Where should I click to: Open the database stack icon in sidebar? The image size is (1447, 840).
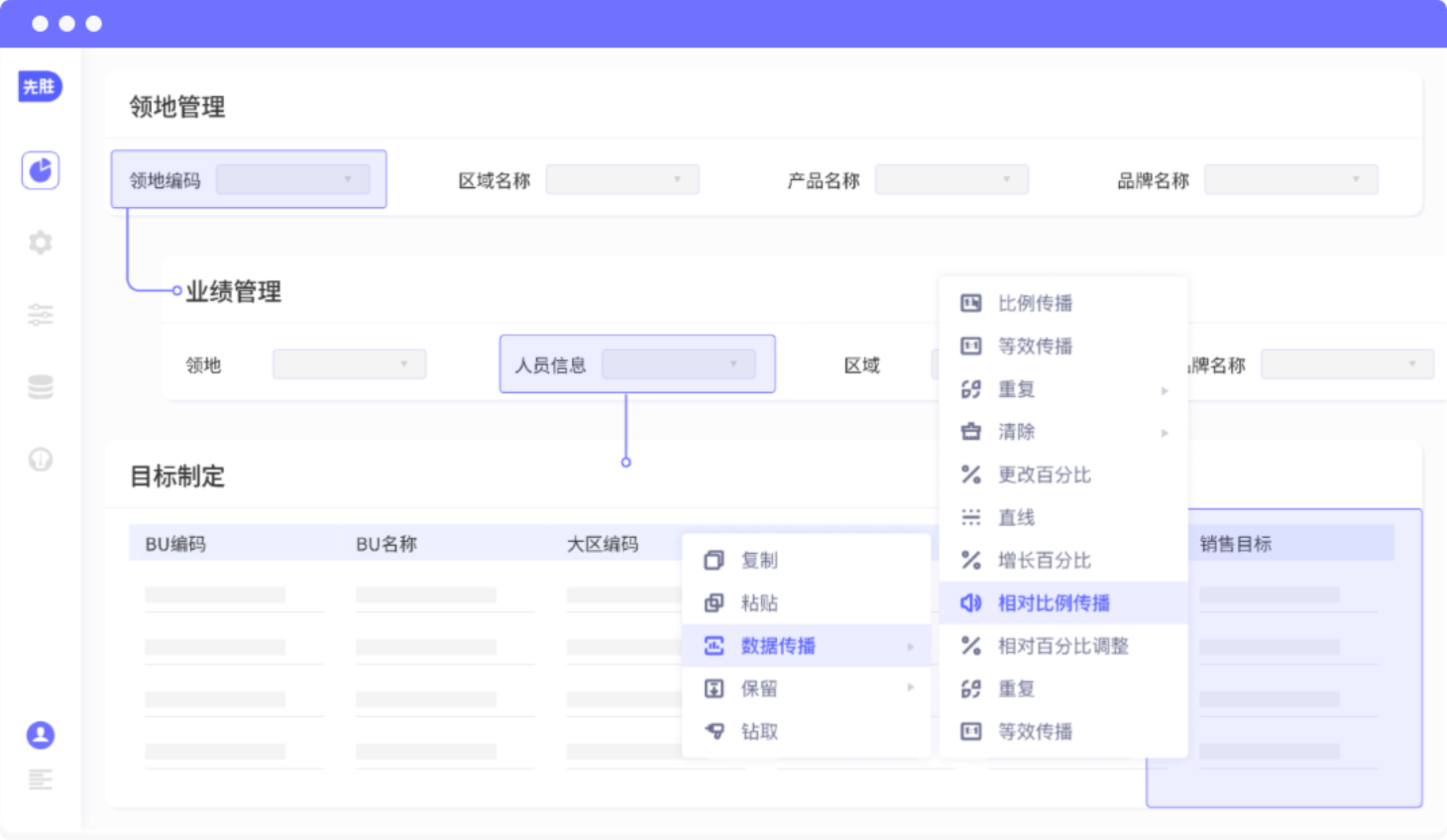tap(41, 387)
